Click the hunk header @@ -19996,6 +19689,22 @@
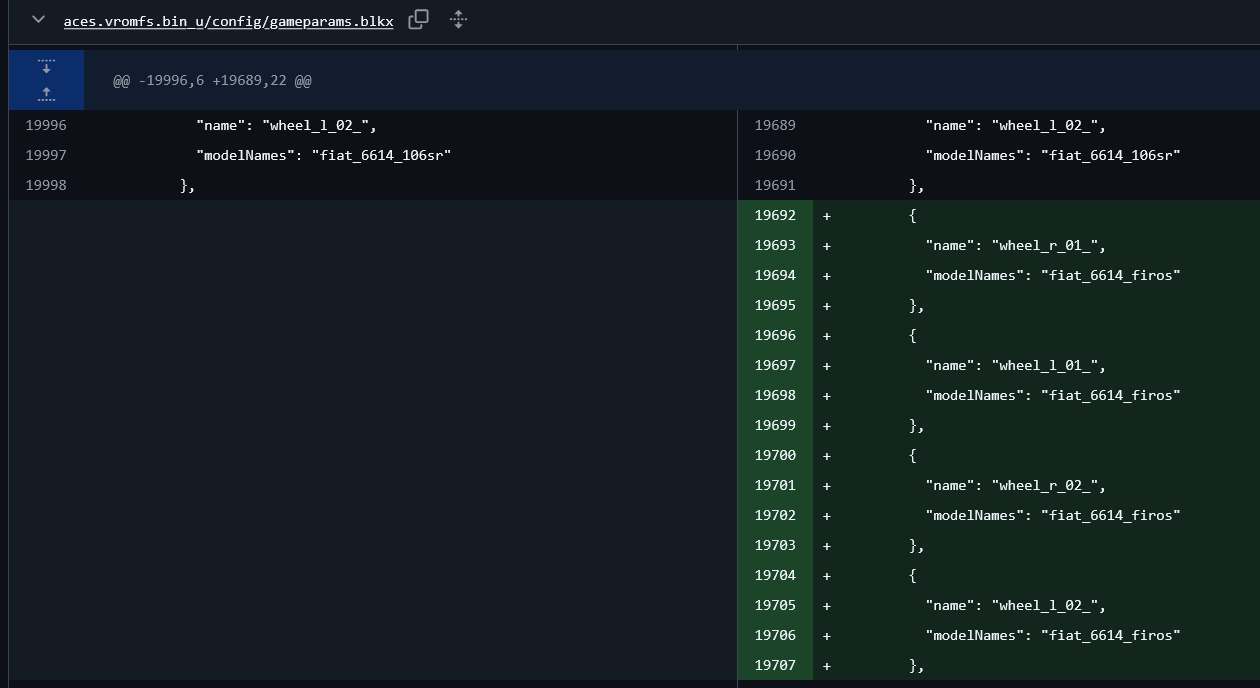Screen dimensions: 1260x688 (212, 80)
